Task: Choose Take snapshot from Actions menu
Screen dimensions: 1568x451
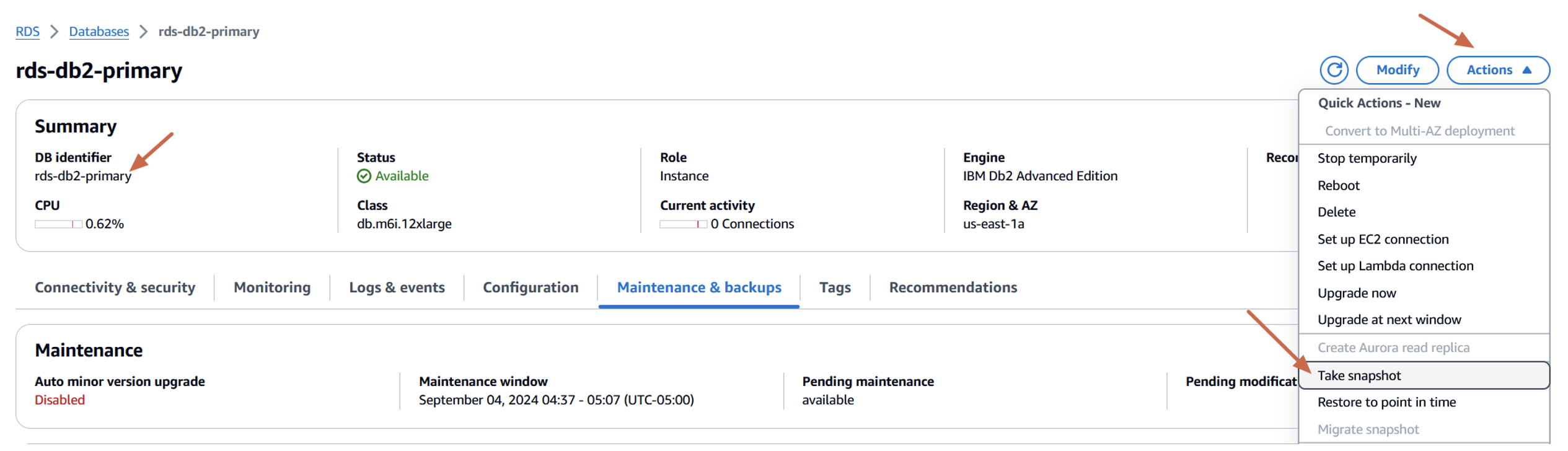Action: [x=1359, y=376]
